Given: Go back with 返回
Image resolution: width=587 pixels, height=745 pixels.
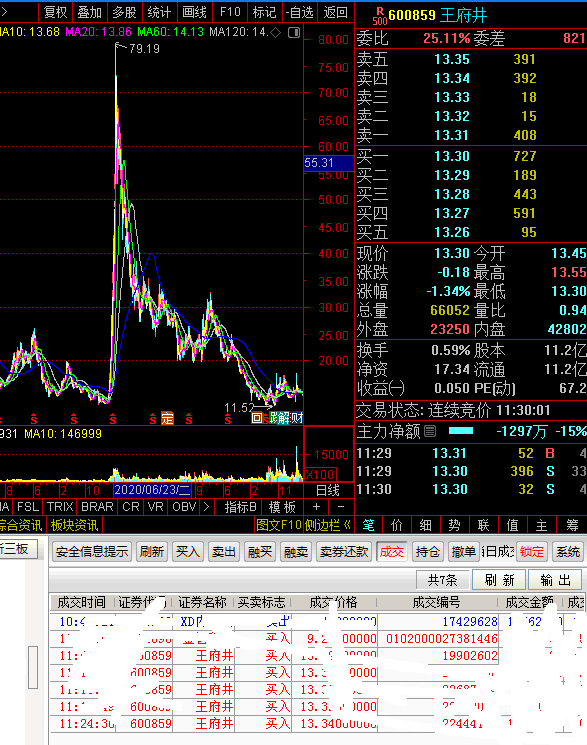Looking at the screenshot, I should click(336, 12).
